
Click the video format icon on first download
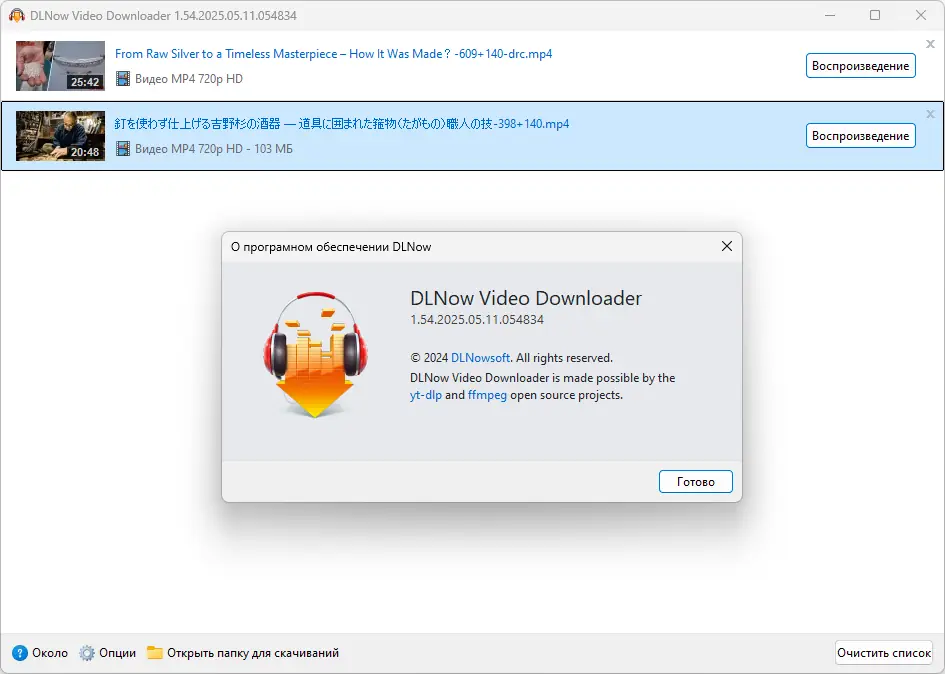(x=123, y=77)
